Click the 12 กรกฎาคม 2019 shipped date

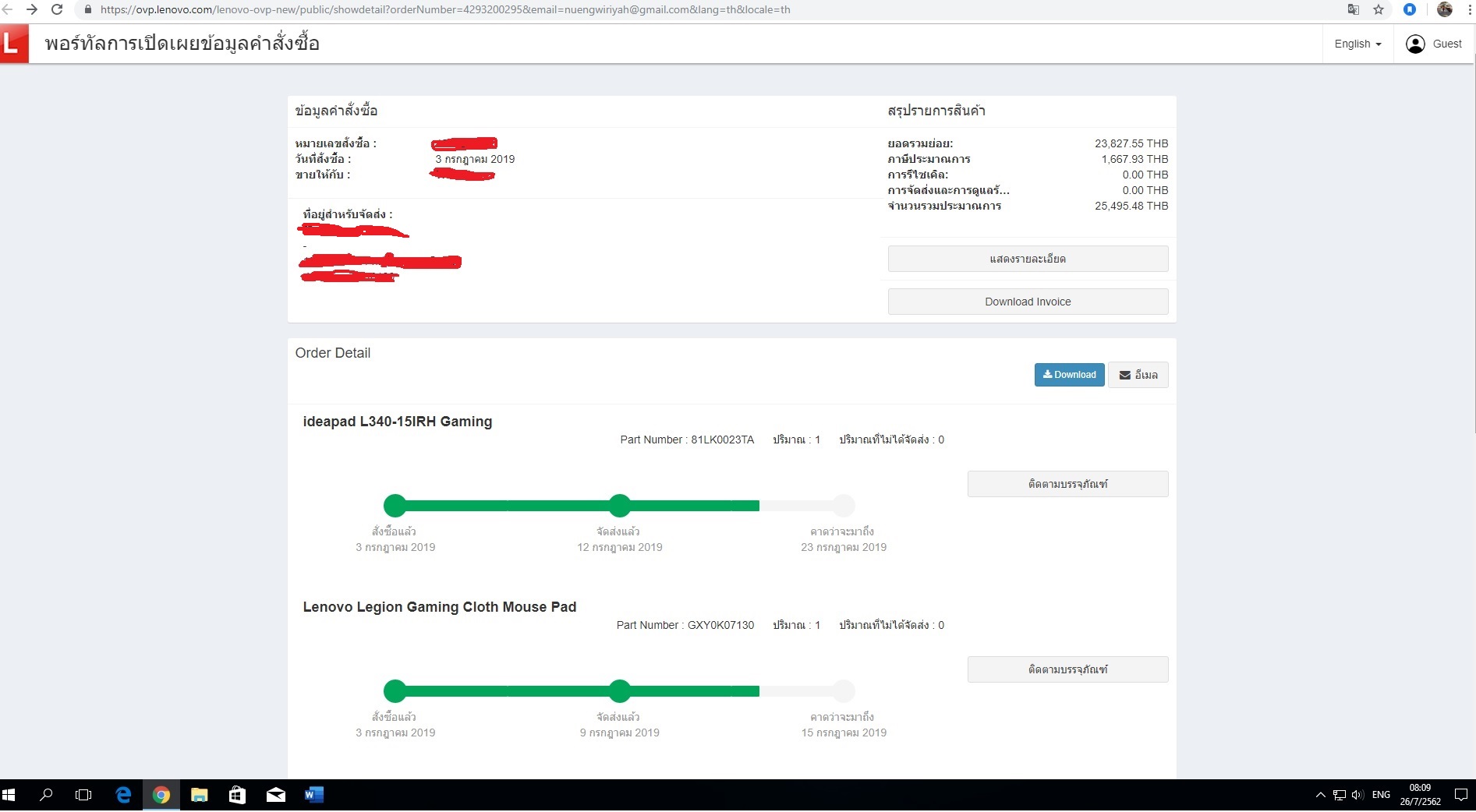(620, 547)
